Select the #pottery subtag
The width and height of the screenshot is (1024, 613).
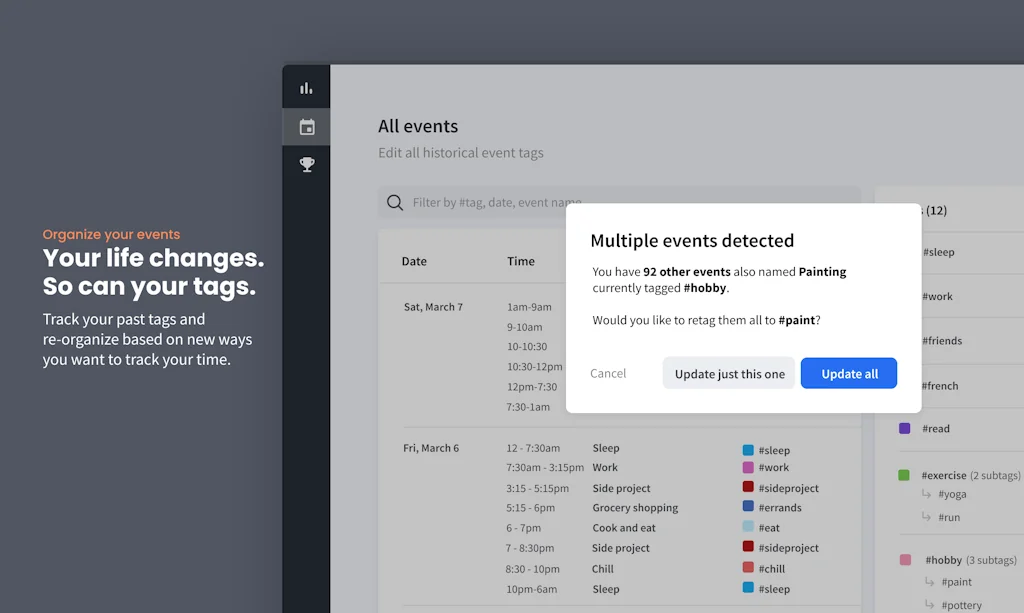point(962,604)
